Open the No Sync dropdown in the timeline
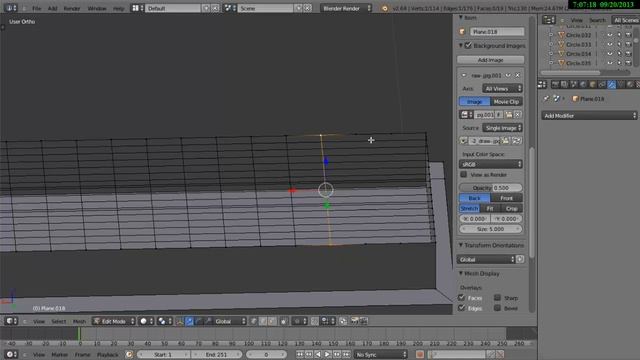Viewport: 640px width, 360px height. pos(380,355)
